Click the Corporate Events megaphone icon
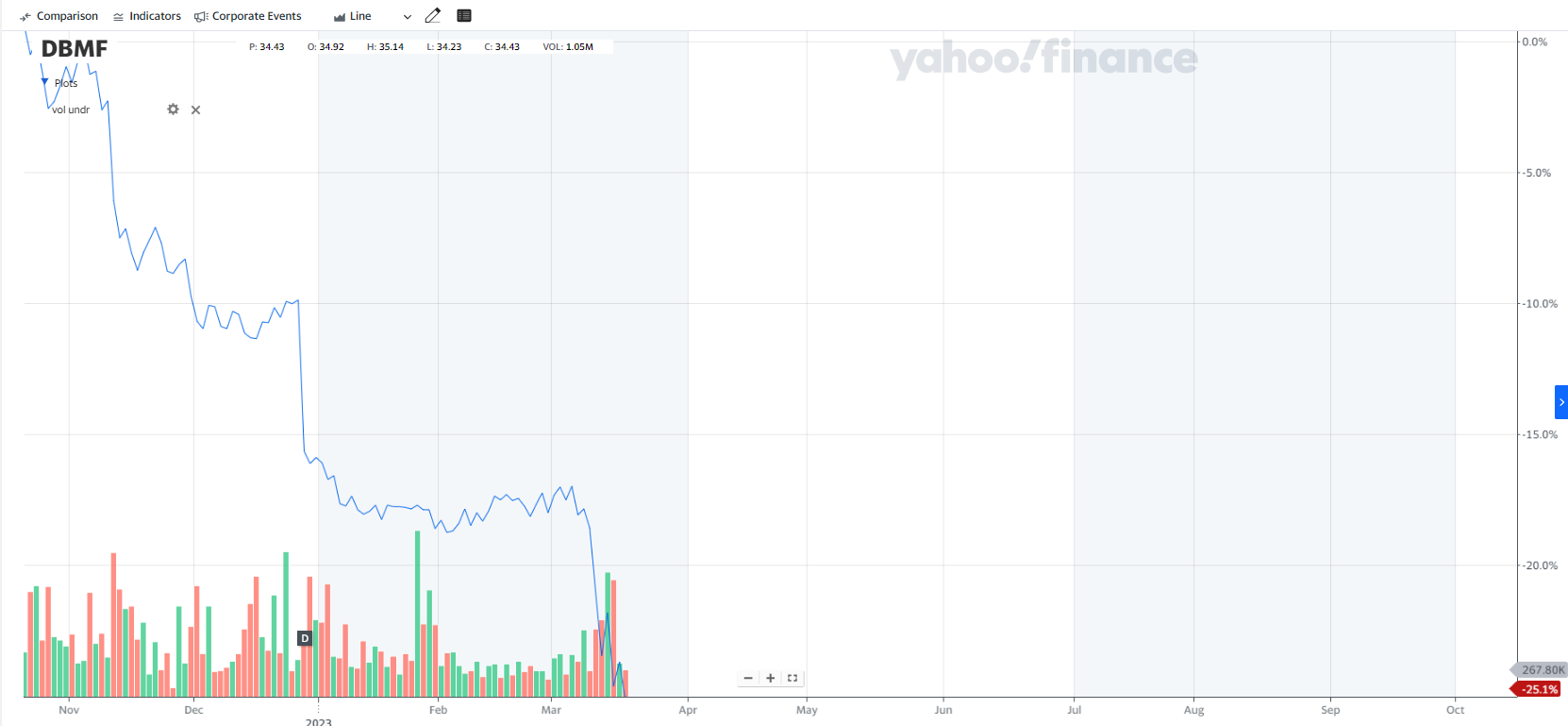The image size is (1568, 726). coord(200,17)
